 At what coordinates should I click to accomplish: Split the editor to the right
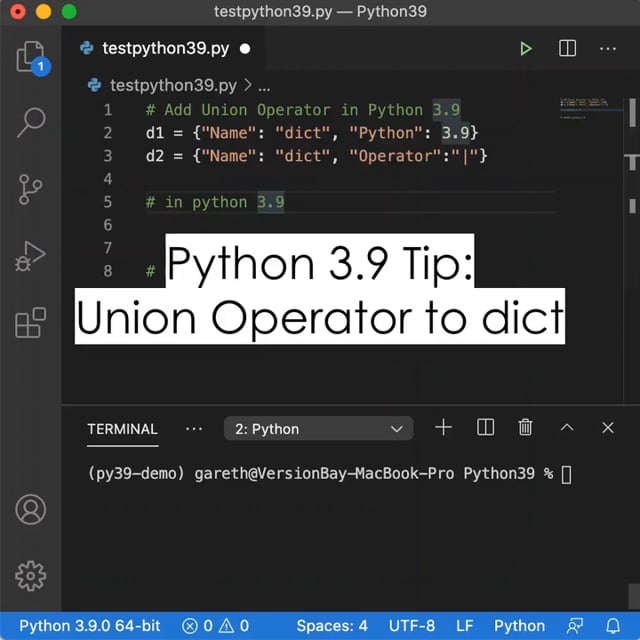pyautogui.click(x=567, y=49)
